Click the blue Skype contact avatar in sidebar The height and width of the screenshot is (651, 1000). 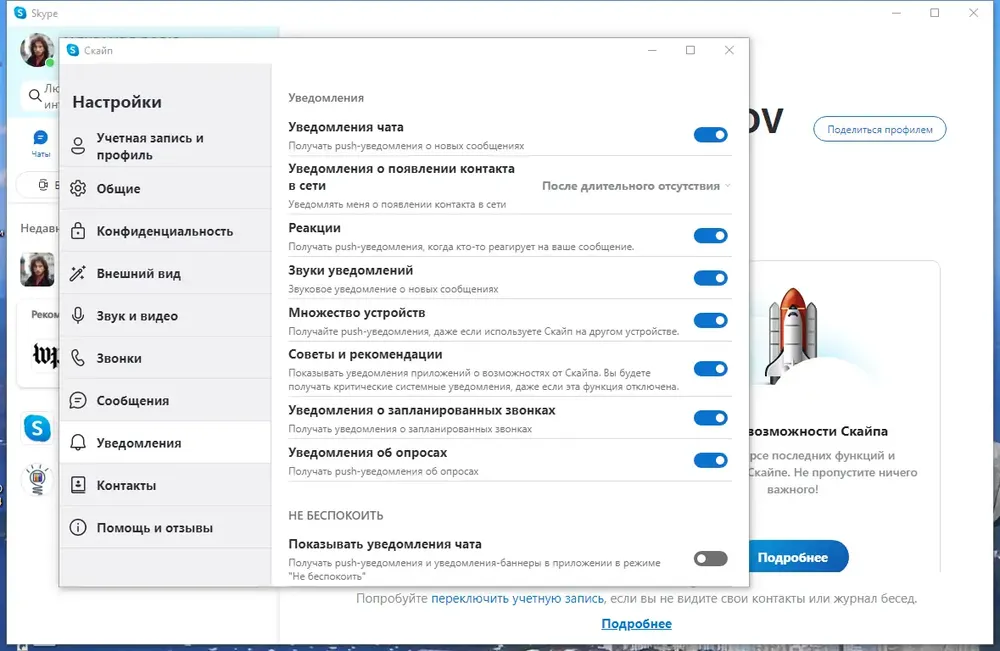pos(37,428)
